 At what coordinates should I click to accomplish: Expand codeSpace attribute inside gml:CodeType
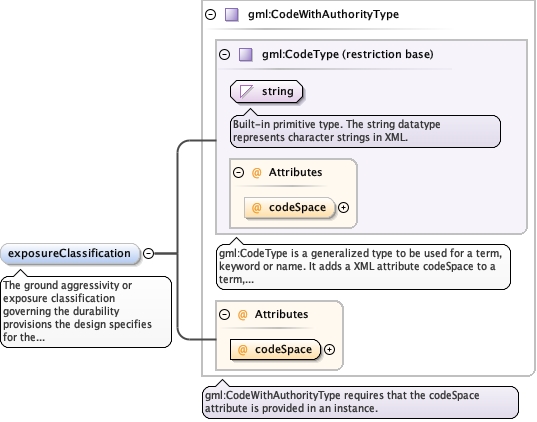pos(344,208)
